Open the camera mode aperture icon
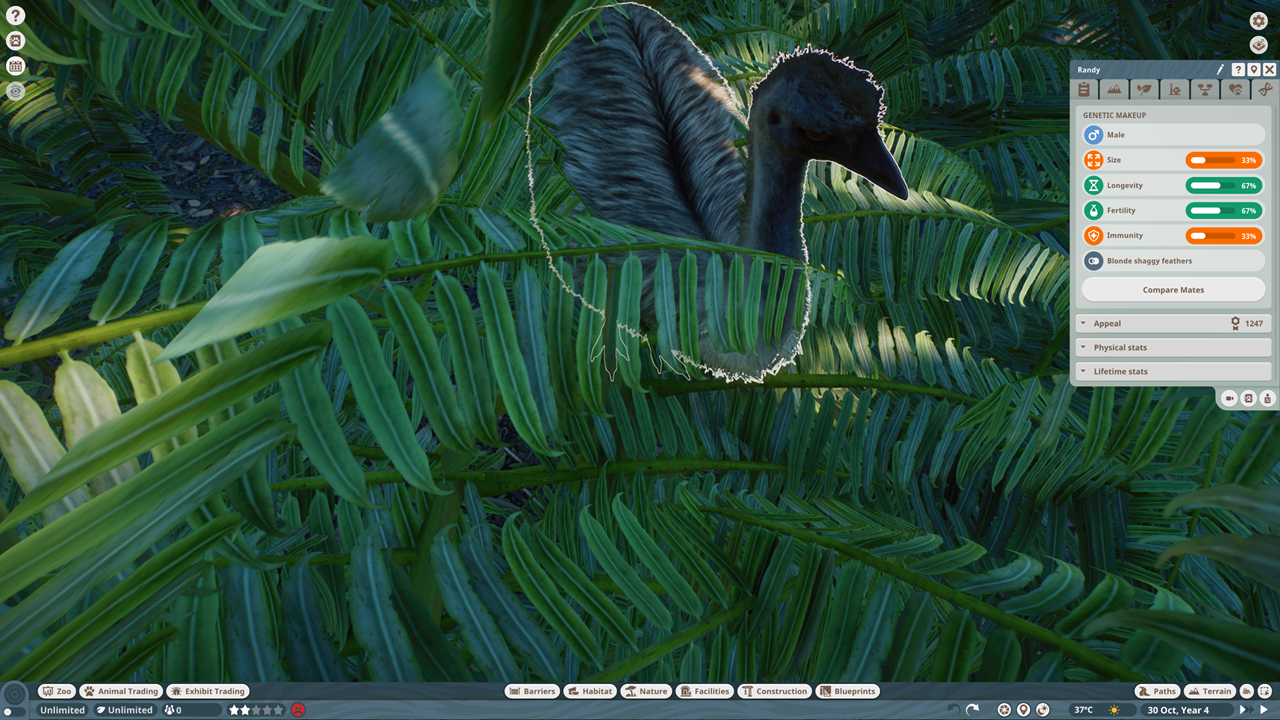The image size is (1280, 720). point(1004,710)
